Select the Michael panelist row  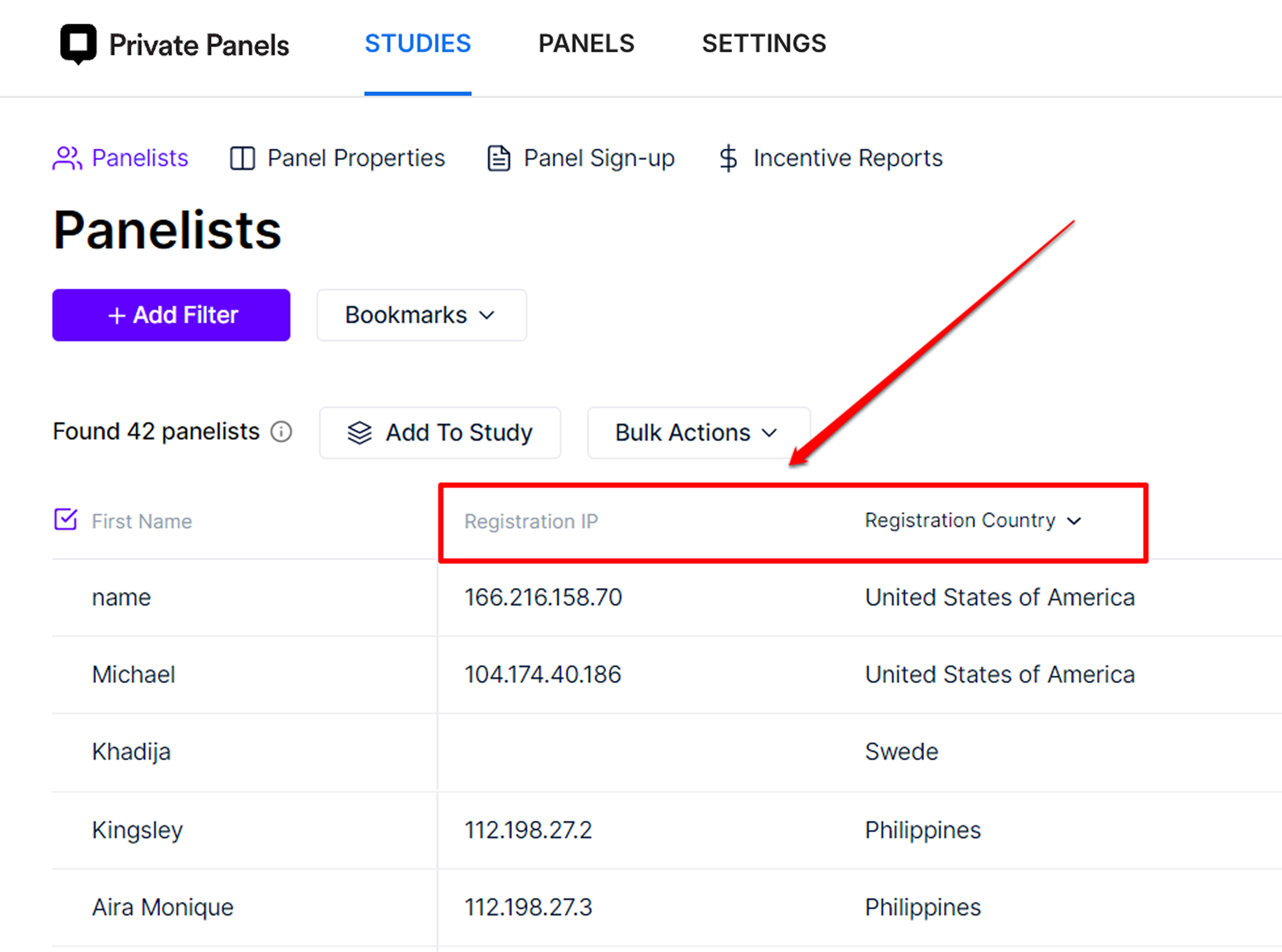[x=667, y=675]
